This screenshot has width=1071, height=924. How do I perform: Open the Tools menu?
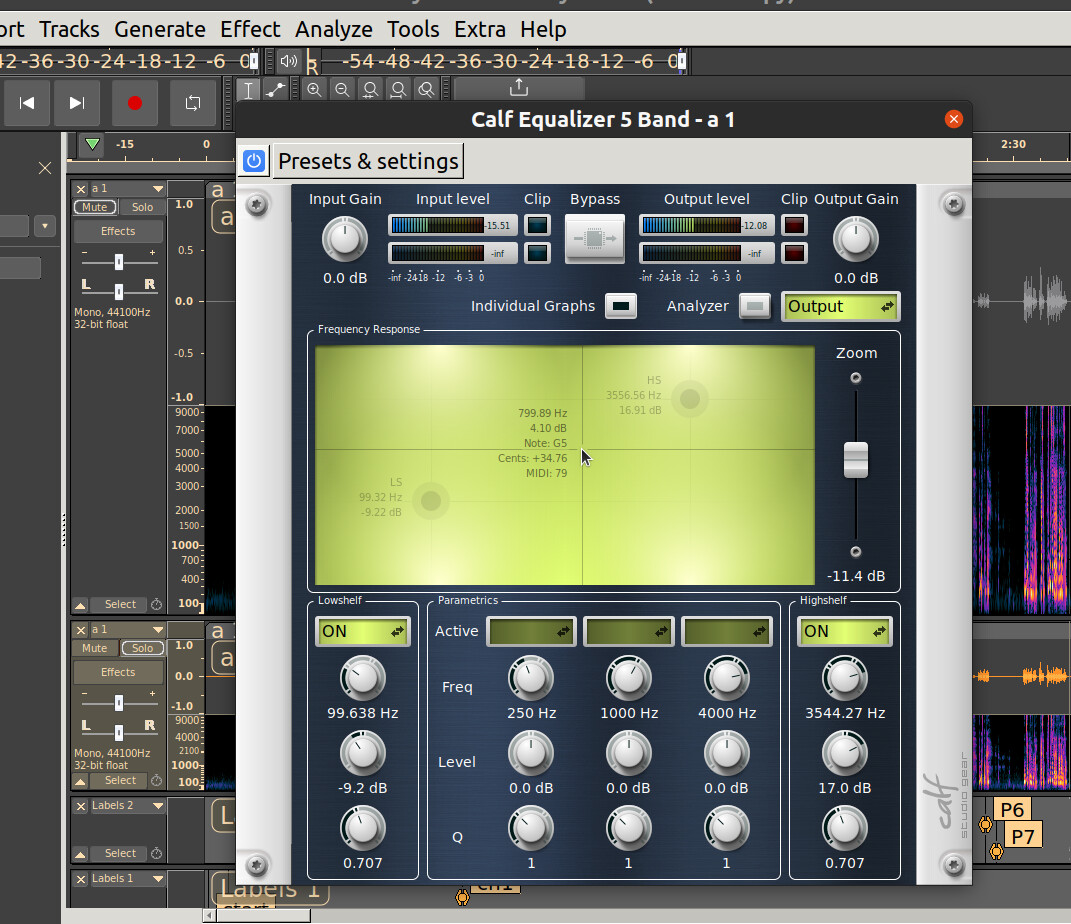click(413, 29)
